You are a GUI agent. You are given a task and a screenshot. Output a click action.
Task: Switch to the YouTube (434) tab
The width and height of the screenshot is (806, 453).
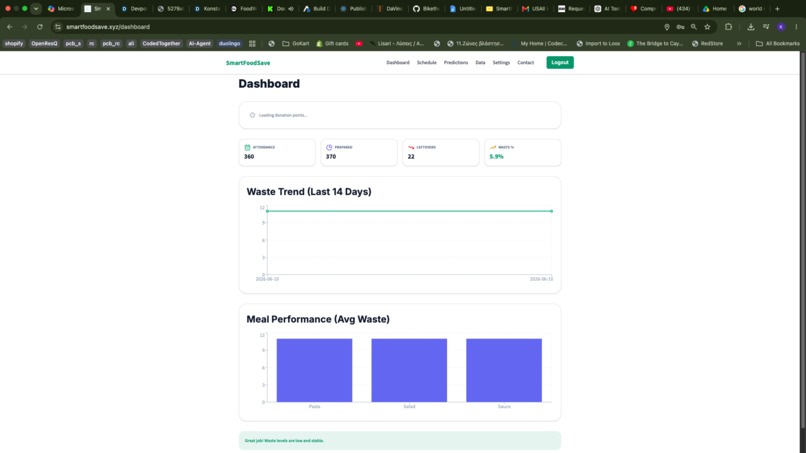click(679, 9)
